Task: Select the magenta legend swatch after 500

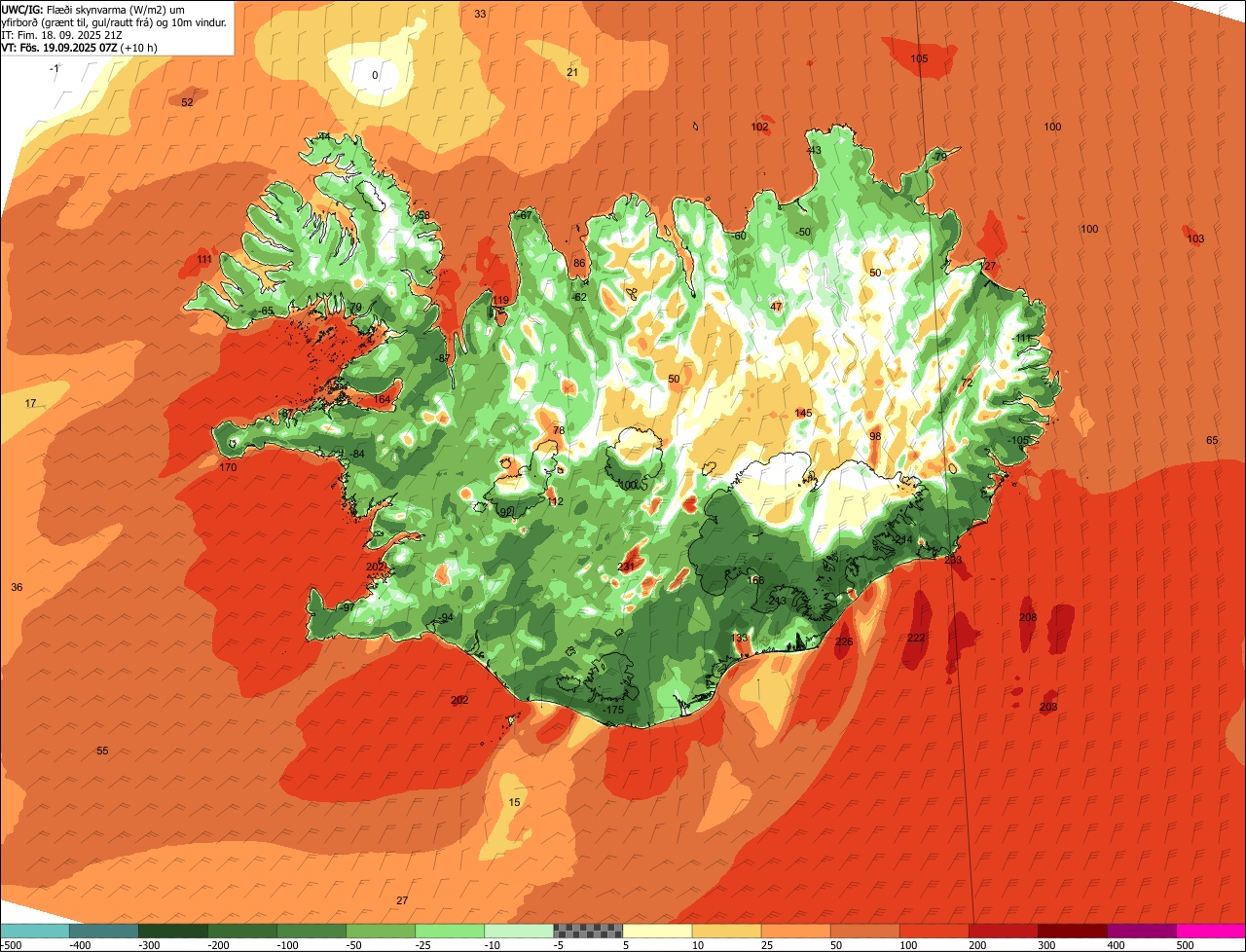Action: [x=1211, y=931]
